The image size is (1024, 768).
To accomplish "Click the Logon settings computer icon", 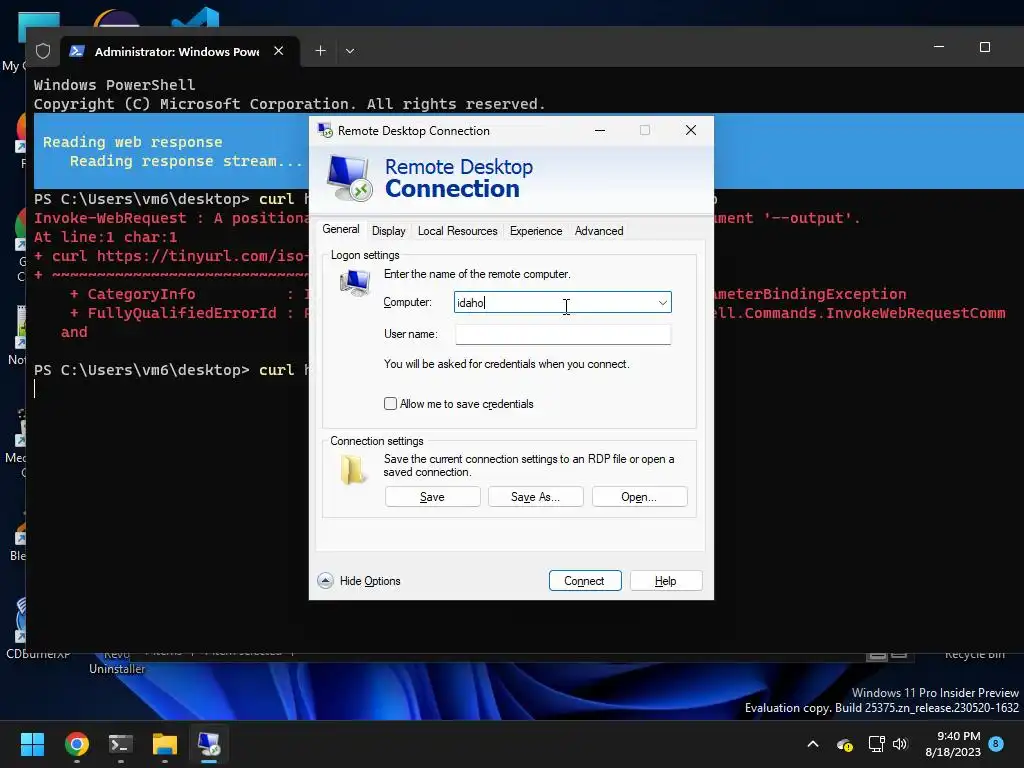I will point(355,283).
